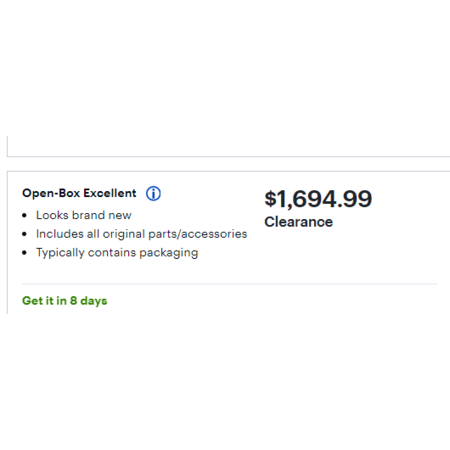The height and width of the screenshot is (450, 450).
Task: Click Typically contains packaging text
Action: (117, 253)
